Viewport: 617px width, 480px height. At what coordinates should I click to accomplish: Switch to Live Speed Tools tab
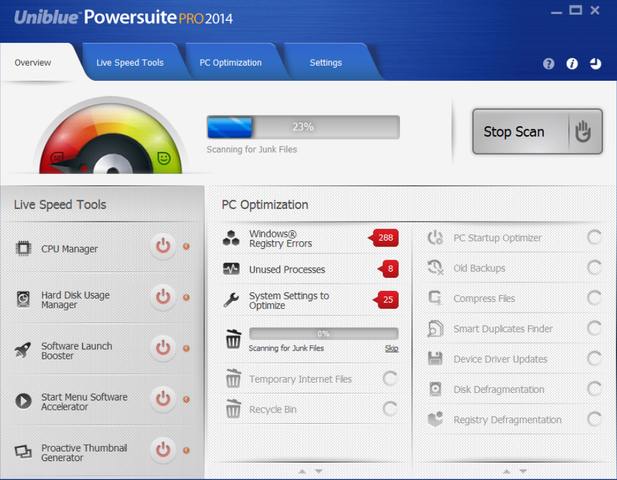pyautogui.click(x=130, y=63)
